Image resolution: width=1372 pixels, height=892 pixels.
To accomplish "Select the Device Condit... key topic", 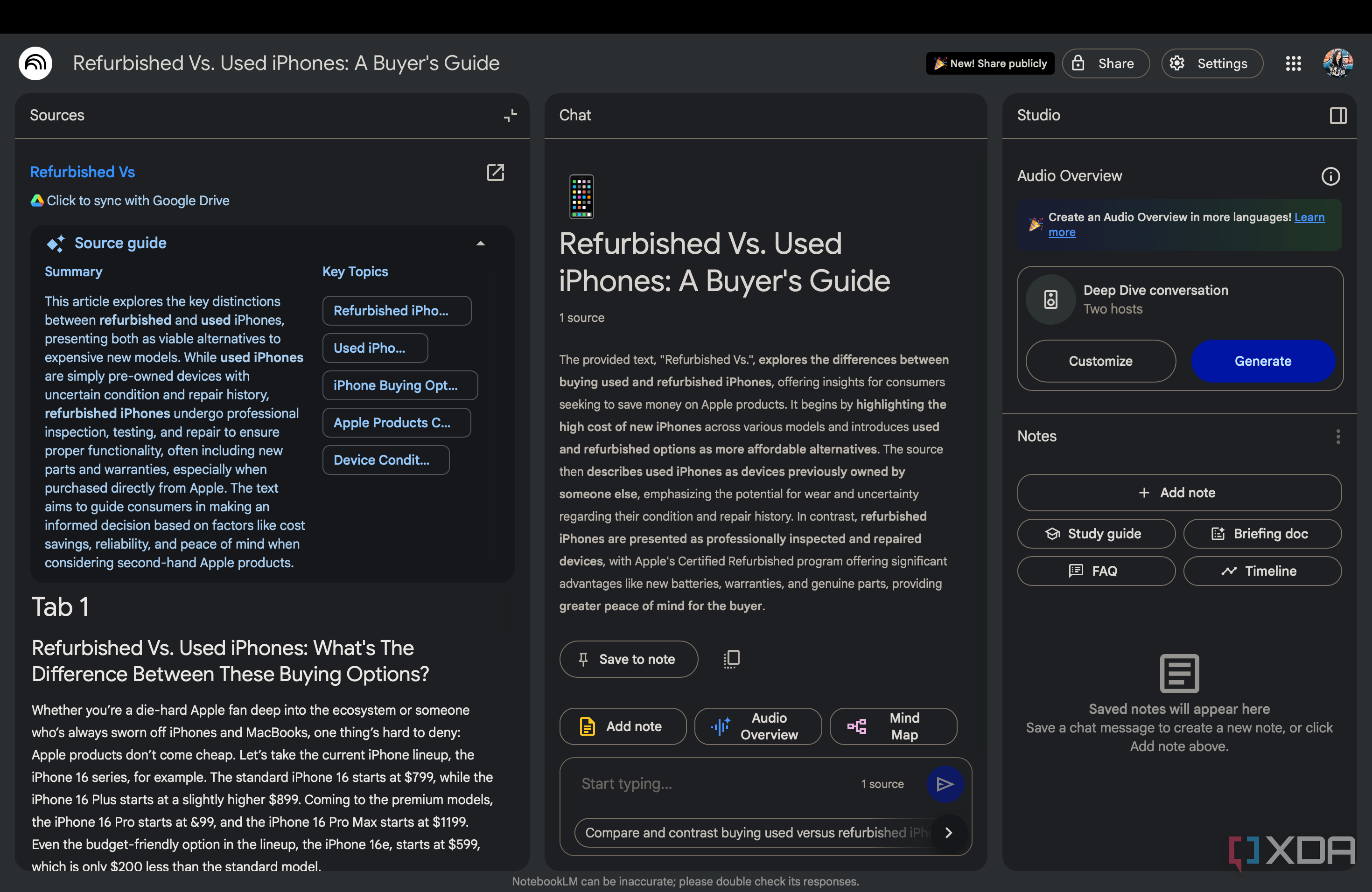I will pyautogui.click(x=385, y=460).
